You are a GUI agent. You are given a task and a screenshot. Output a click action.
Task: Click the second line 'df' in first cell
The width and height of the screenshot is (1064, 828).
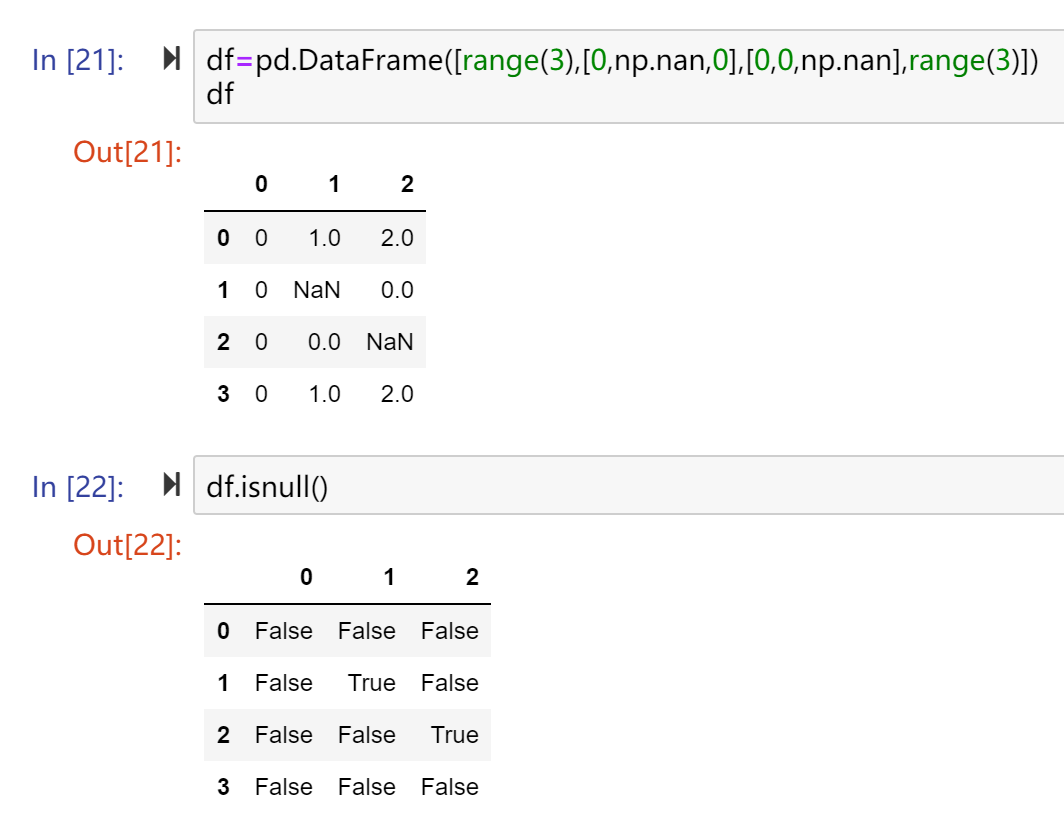click(220, 95)
